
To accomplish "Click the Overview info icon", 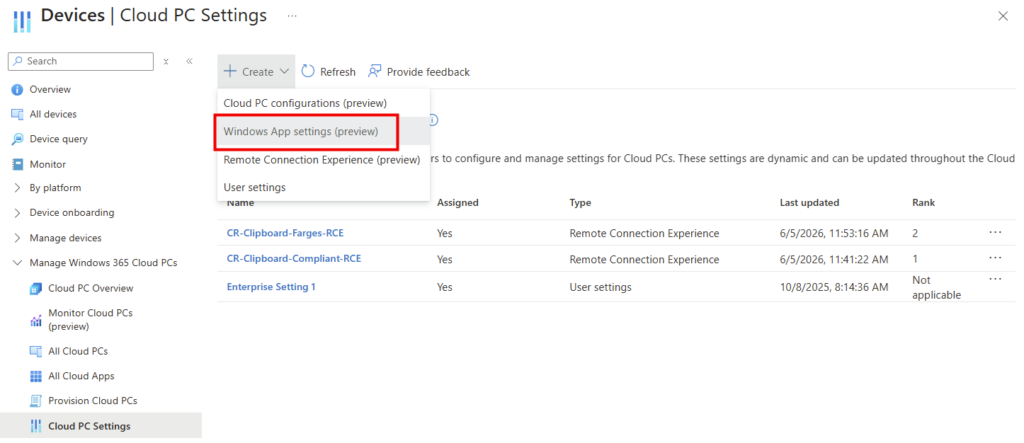I will click(x=18, y=90).
